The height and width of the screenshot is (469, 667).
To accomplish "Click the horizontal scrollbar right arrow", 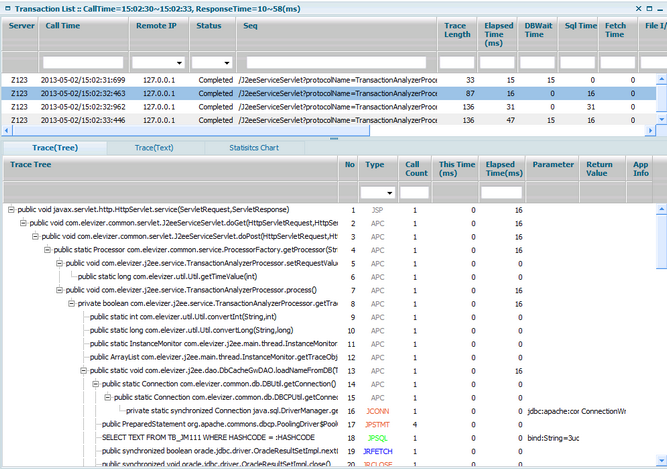I will (650, 131).
